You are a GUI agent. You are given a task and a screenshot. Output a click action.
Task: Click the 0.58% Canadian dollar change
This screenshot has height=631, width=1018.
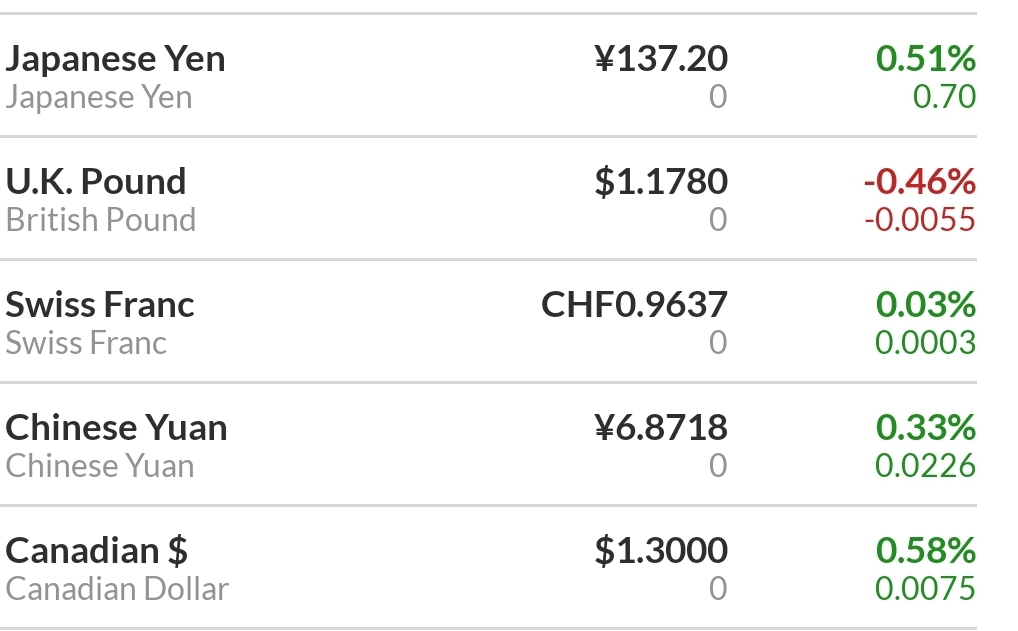[925, 551]
